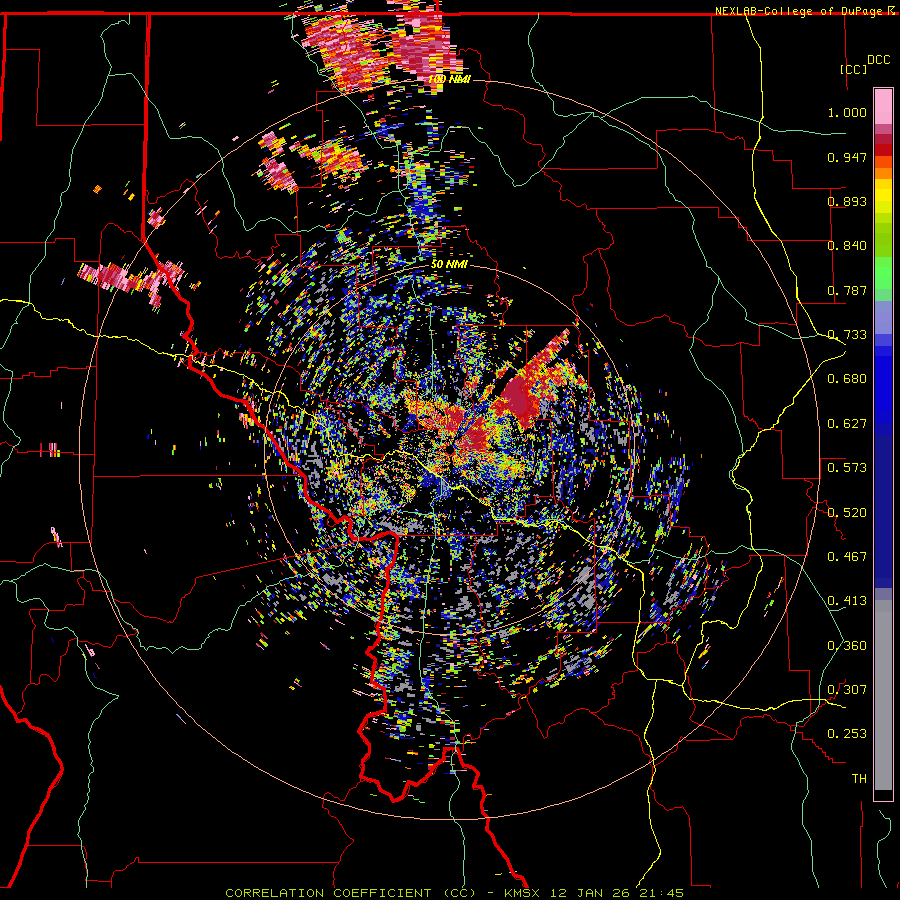Viewport: 900px width, 900px height.
Task: Click the 0.787 scale value
Action: pyautogui.click(x=847, y=290)
